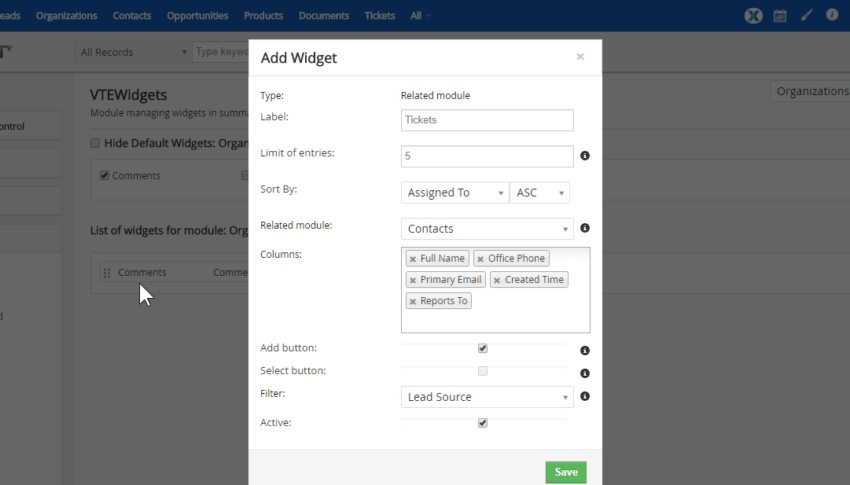Click in the Limit of entries field

(487, 156)
